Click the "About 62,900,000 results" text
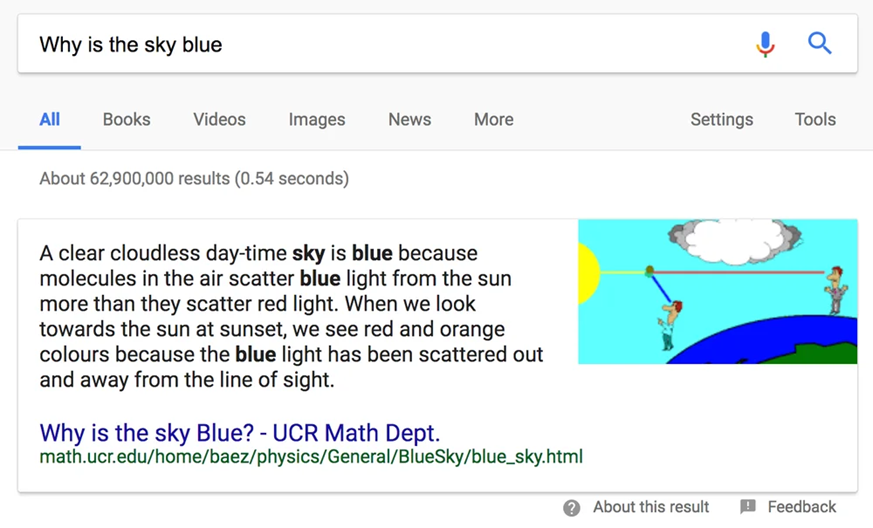Viewport: 873px width, 528px height. (194, 179)
